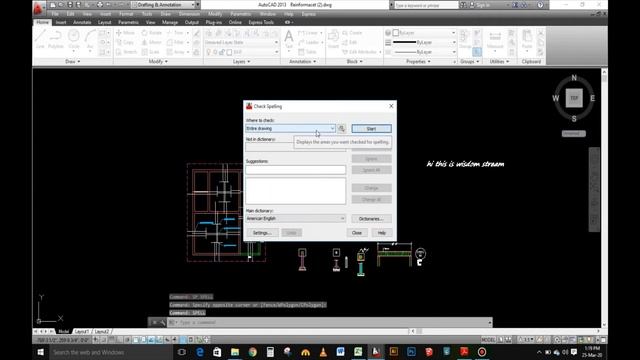Click the Copy tool in Modify panel
Viewport: 640px width, 360px height.
(x=125, y=42)
